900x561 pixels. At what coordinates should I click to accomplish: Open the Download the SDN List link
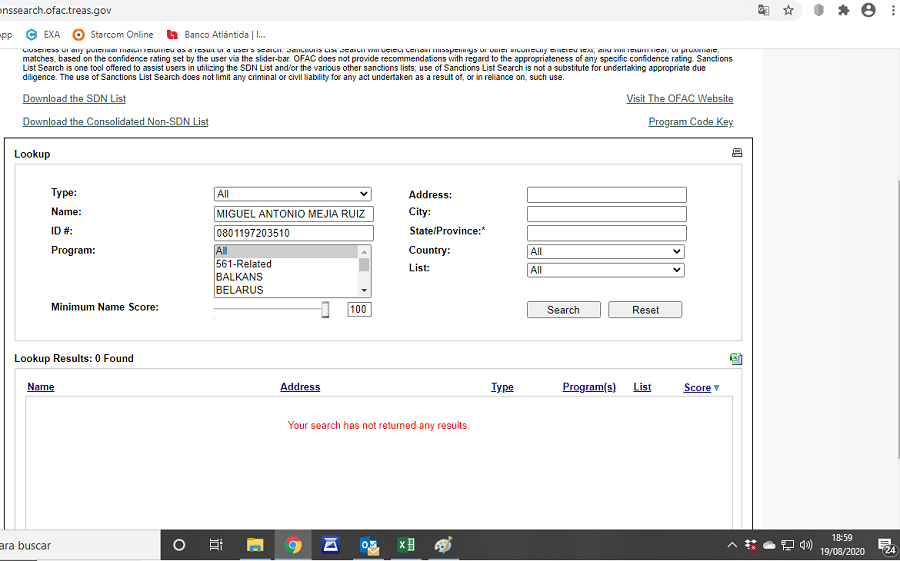click(74, 99)
